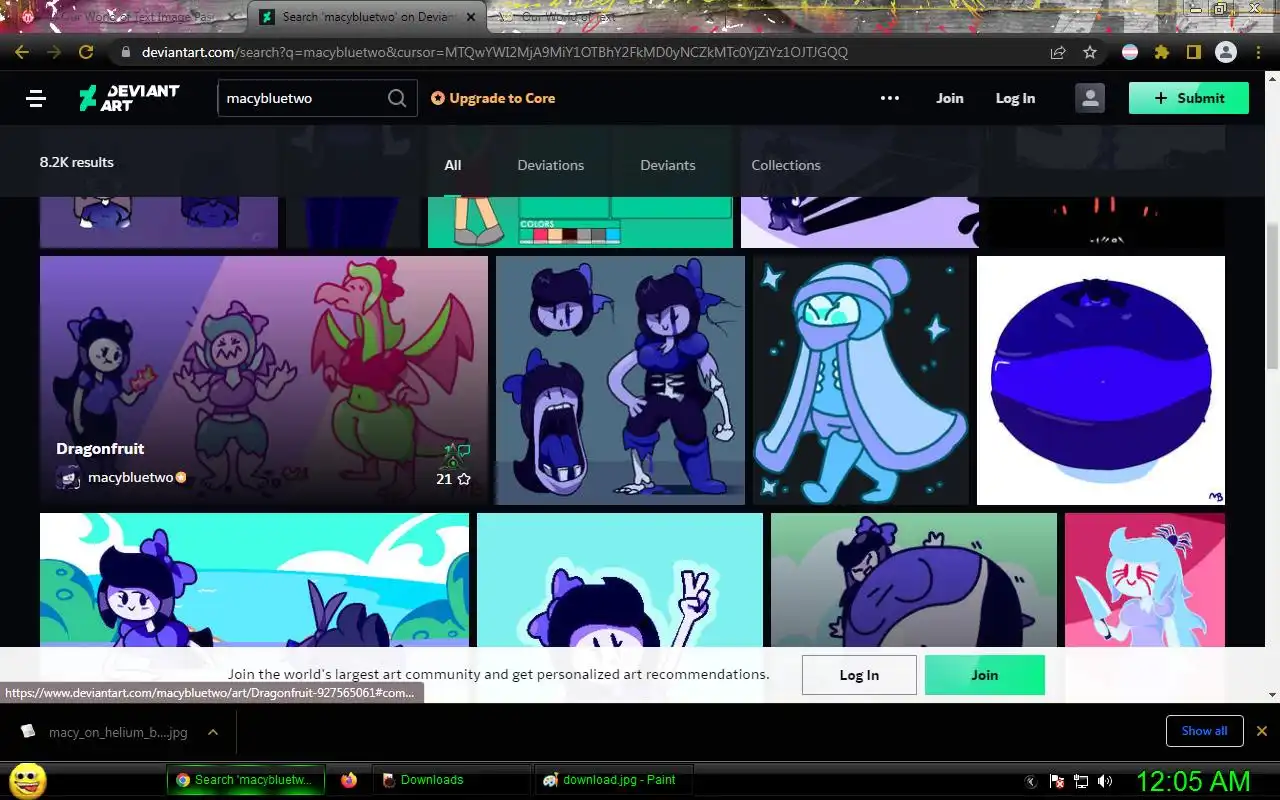Click the pink striped extension icon
The image size is (1280, 800).
click(1130, 52)
